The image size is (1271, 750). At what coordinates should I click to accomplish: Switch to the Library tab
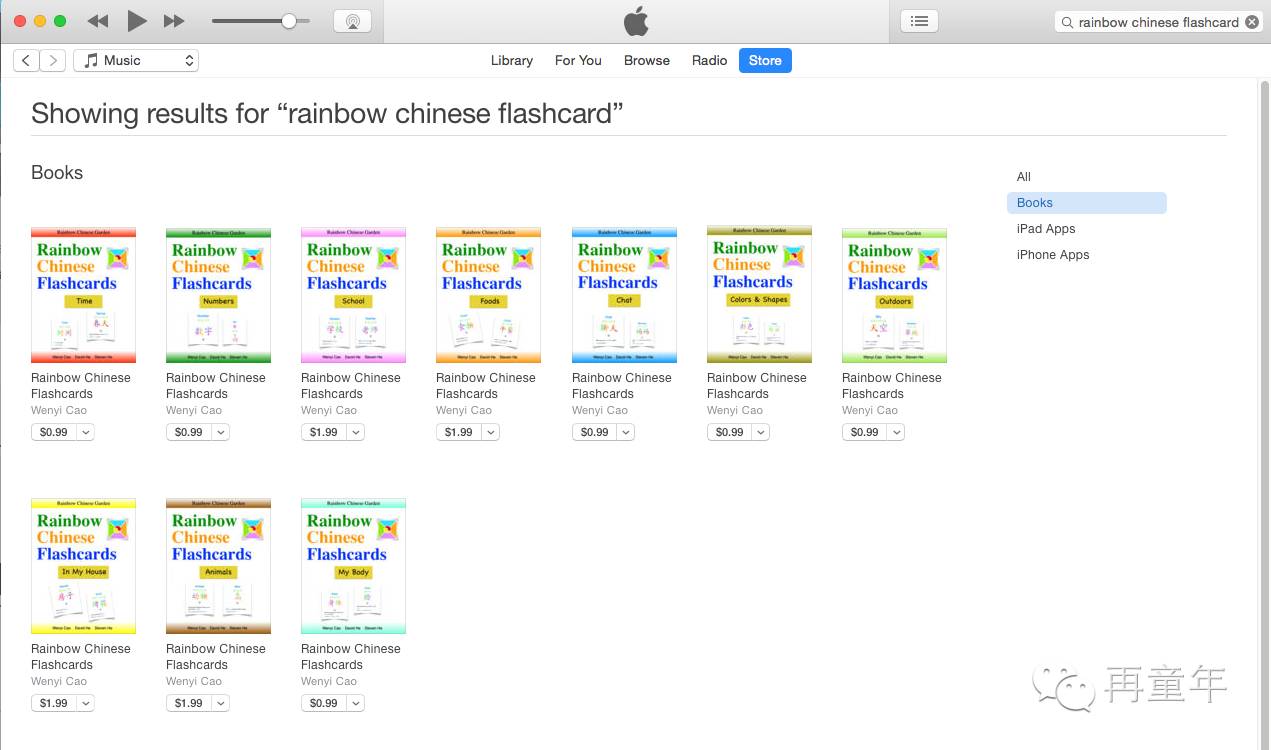[512, 61]
